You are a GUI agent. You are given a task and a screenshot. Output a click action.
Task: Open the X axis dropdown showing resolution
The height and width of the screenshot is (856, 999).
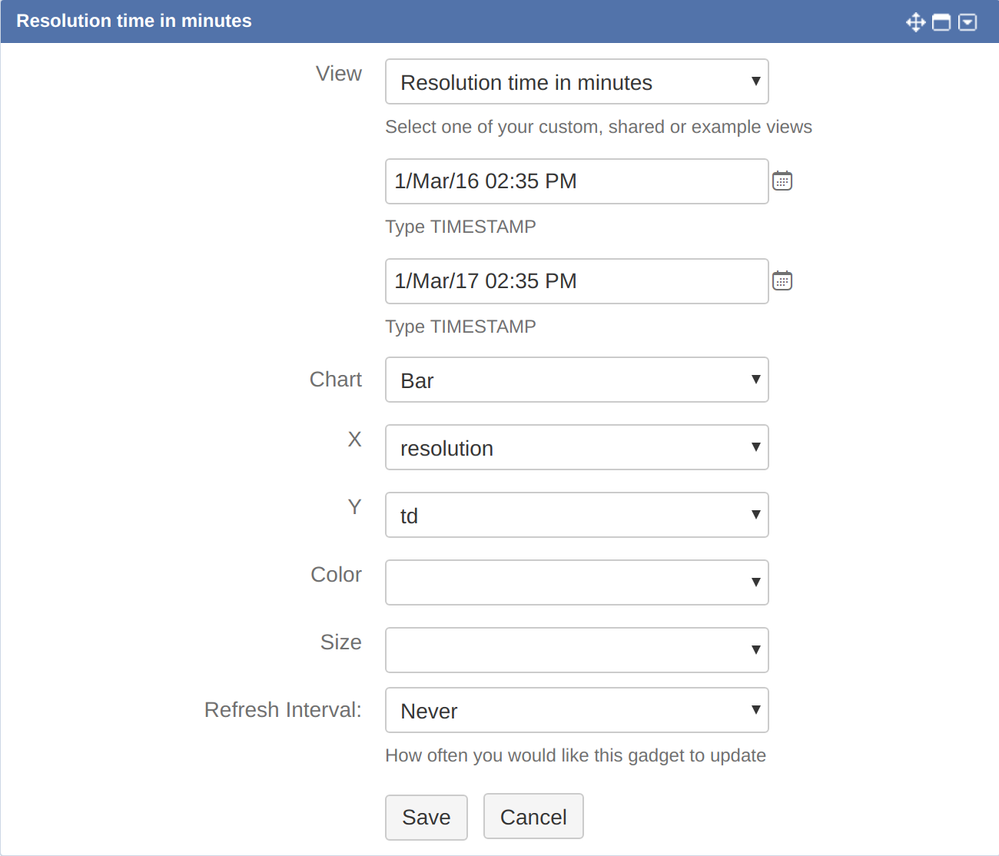coord(576,447)
